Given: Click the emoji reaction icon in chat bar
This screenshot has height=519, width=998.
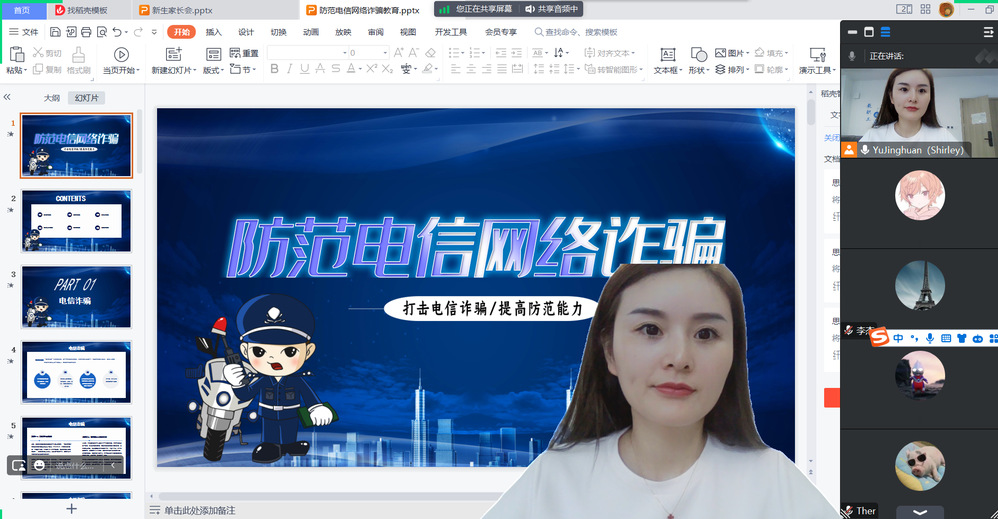Looking at the screenshot, I should tap(39, 465).
